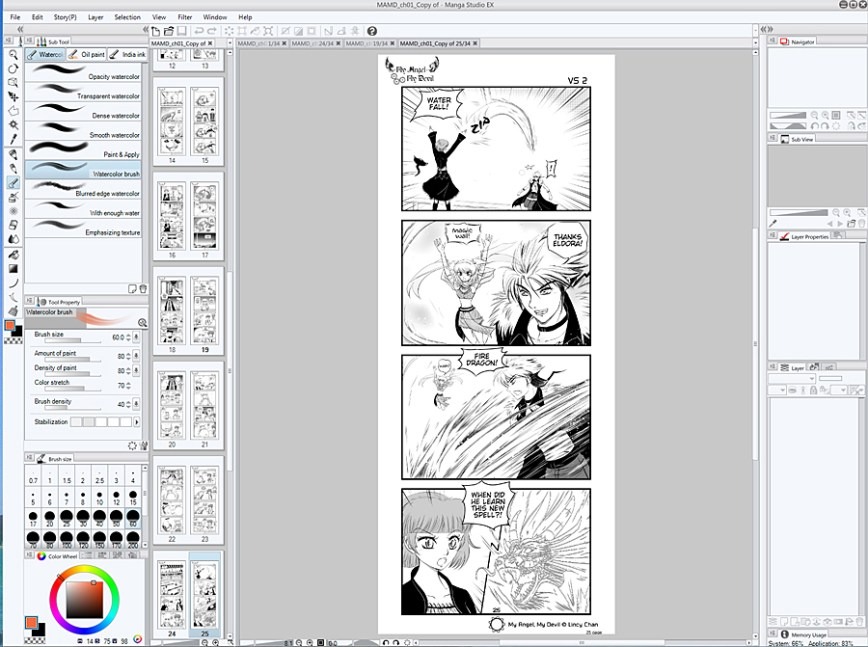
Task: Increase the Brush size stepper value
Action: (128, 335)
